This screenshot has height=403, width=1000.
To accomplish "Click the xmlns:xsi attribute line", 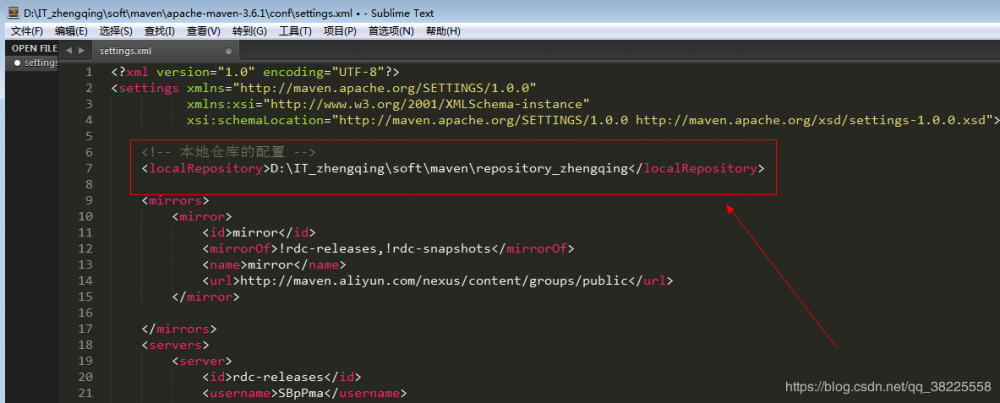I will tap(388, 104).
